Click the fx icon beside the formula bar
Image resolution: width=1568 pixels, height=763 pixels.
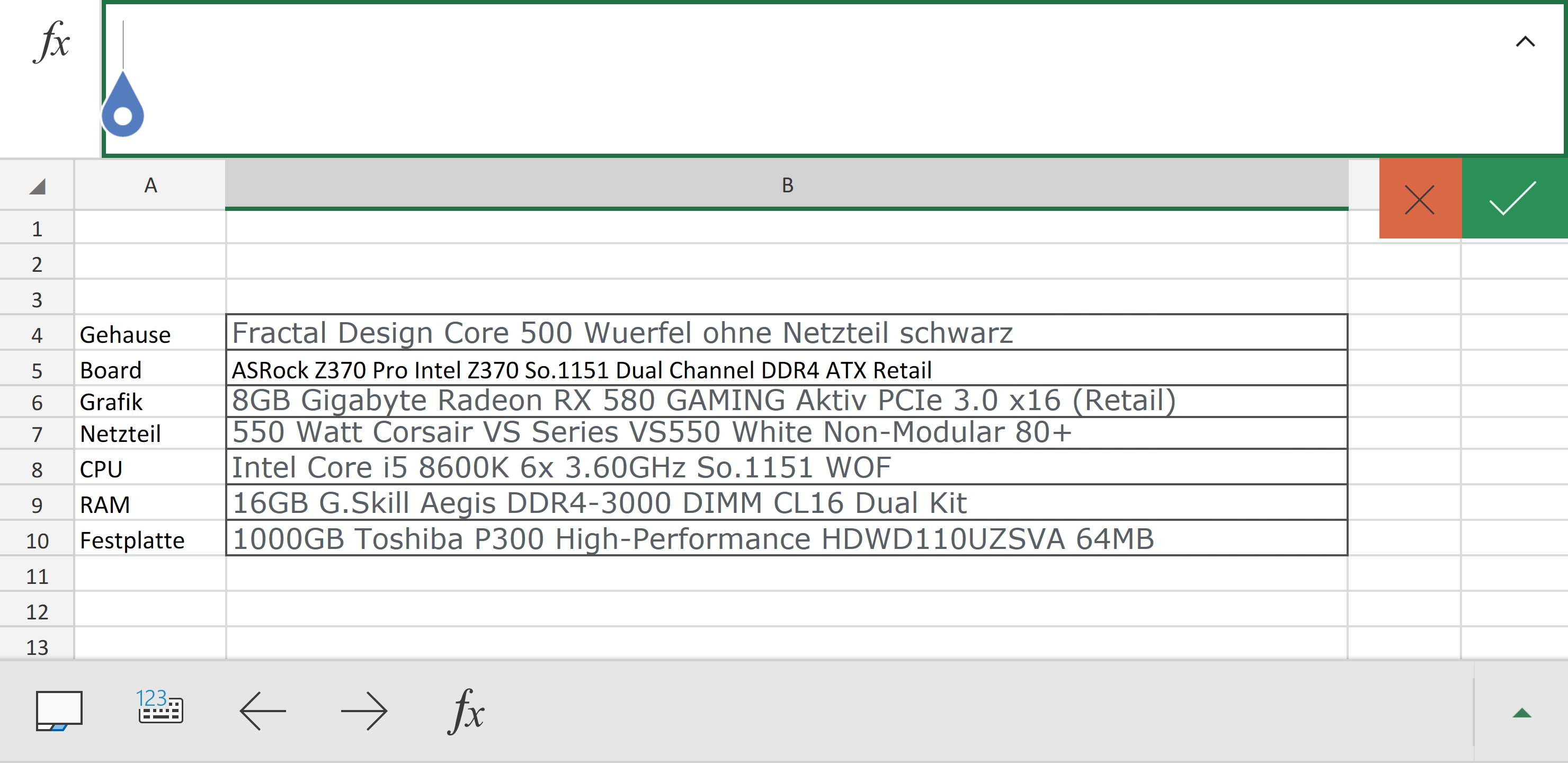click(x=51, y=41)
